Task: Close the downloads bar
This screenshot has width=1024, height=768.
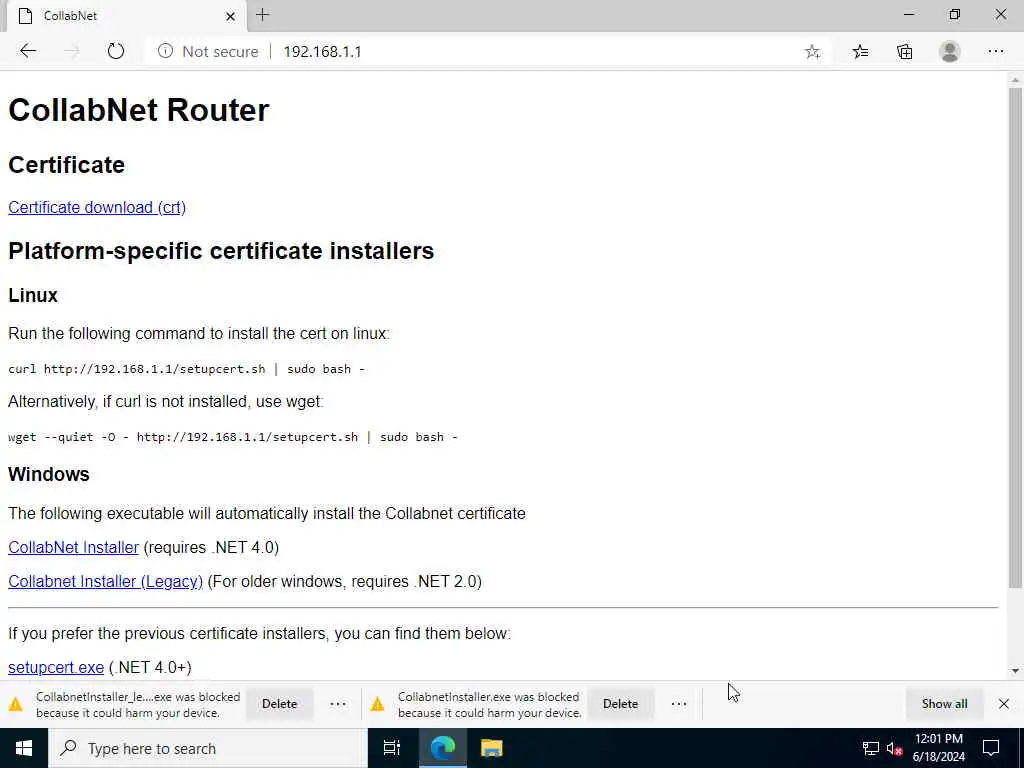Action: tap(1004, 704)
